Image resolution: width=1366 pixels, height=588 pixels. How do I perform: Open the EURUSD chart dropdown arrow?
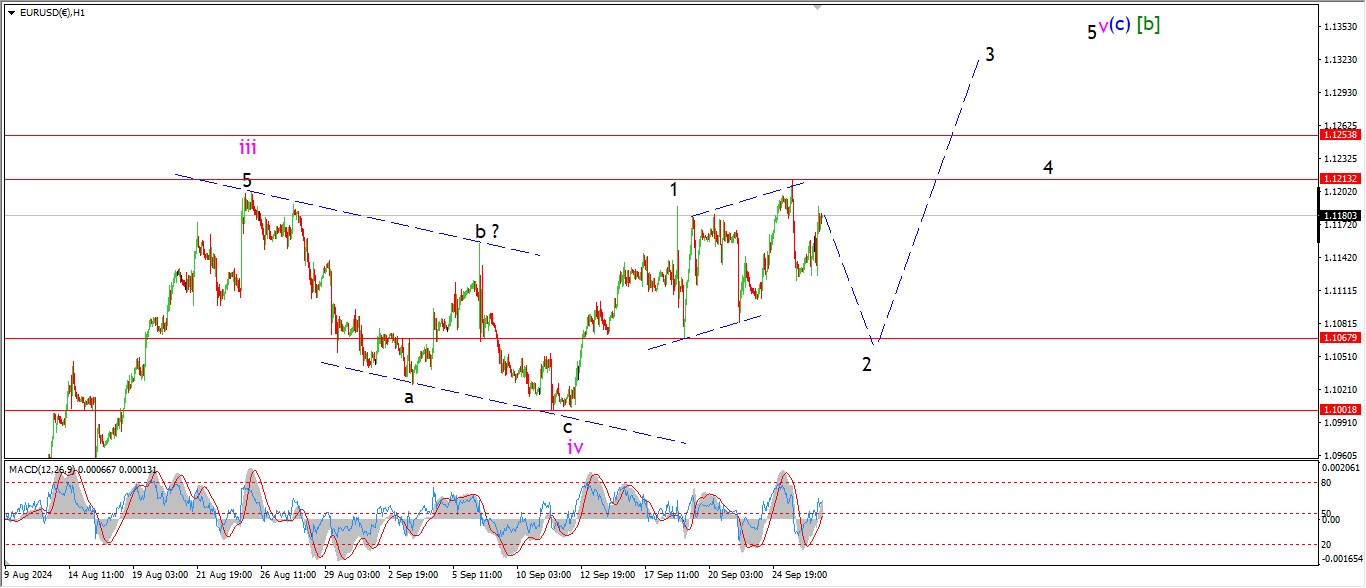11,13
